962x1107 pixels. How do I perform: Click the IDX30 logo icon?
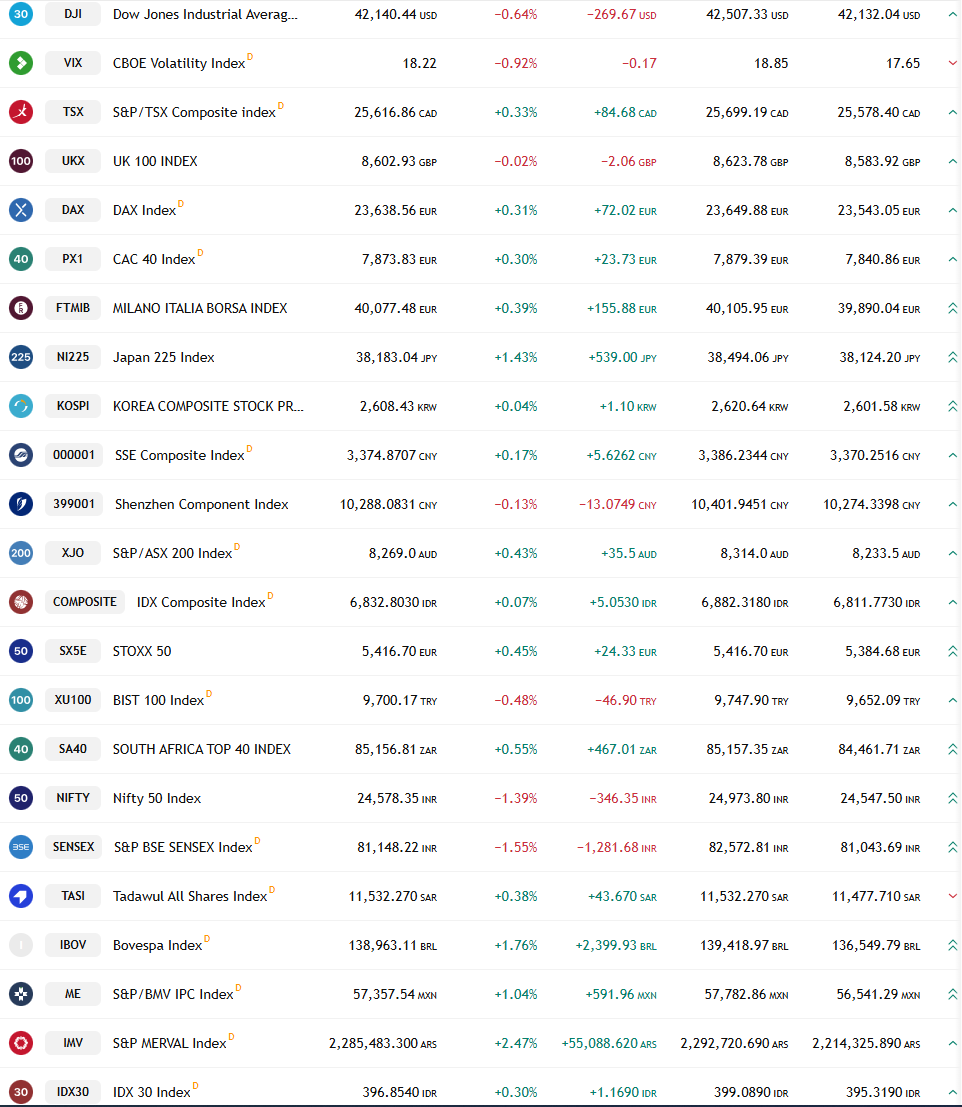[21, 1092]
